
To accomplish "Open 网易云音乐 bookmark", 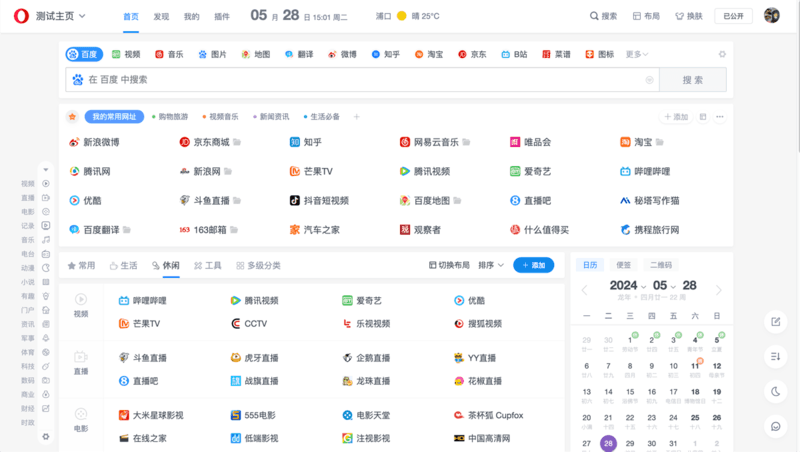I will [430, 142].
